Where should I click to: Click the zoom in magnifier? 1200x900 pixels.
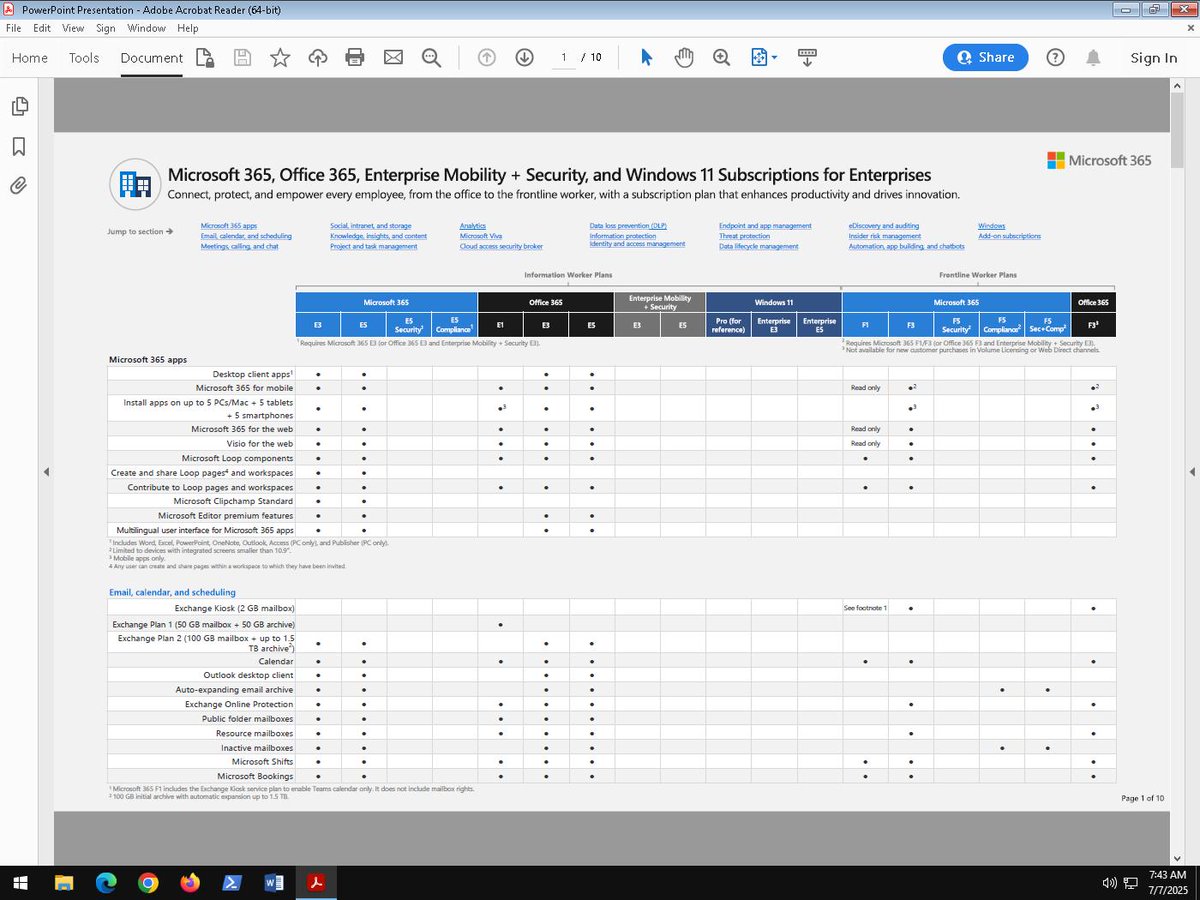tap(721, 57)
